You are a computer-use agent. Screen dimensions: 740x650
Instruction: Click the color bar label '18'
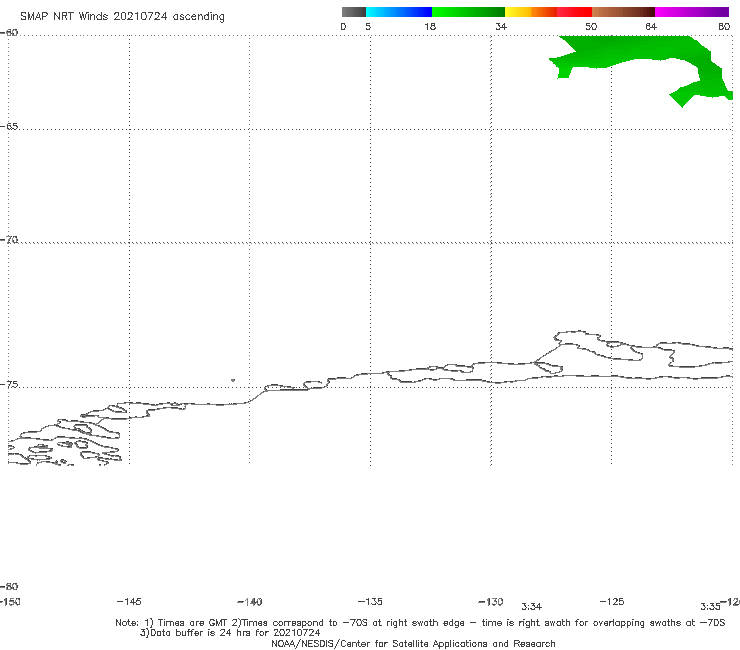[430, 26]
